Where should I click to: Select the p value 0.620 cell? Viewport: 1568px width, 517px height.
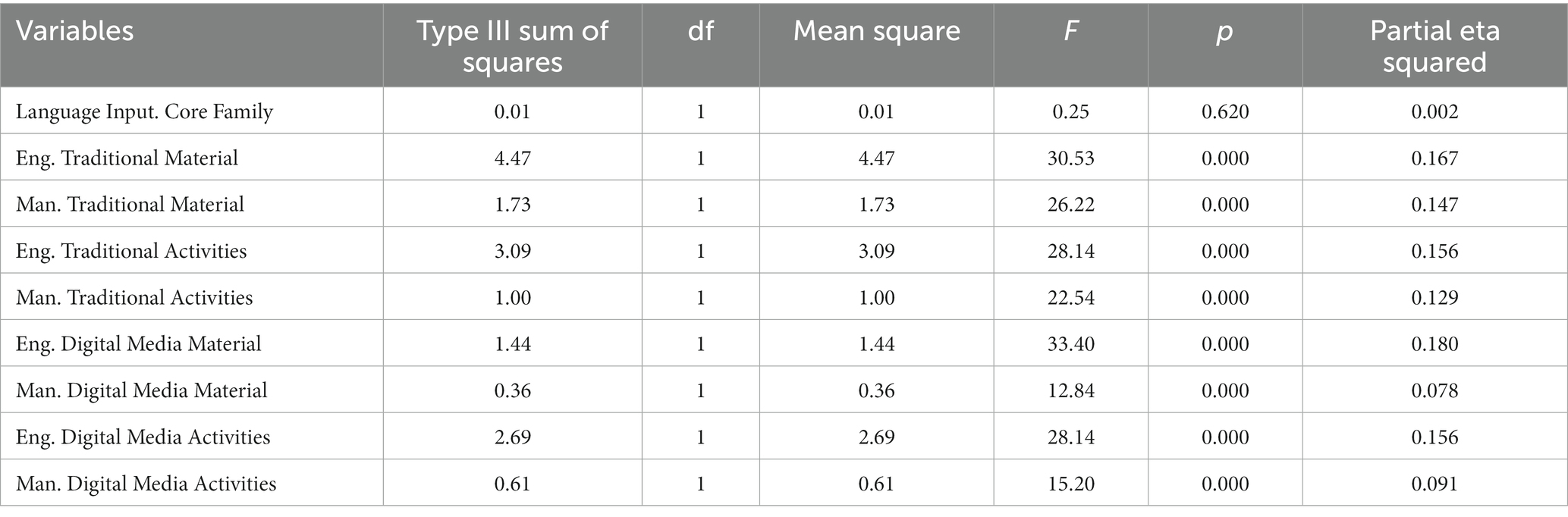tap(1225, 112)
